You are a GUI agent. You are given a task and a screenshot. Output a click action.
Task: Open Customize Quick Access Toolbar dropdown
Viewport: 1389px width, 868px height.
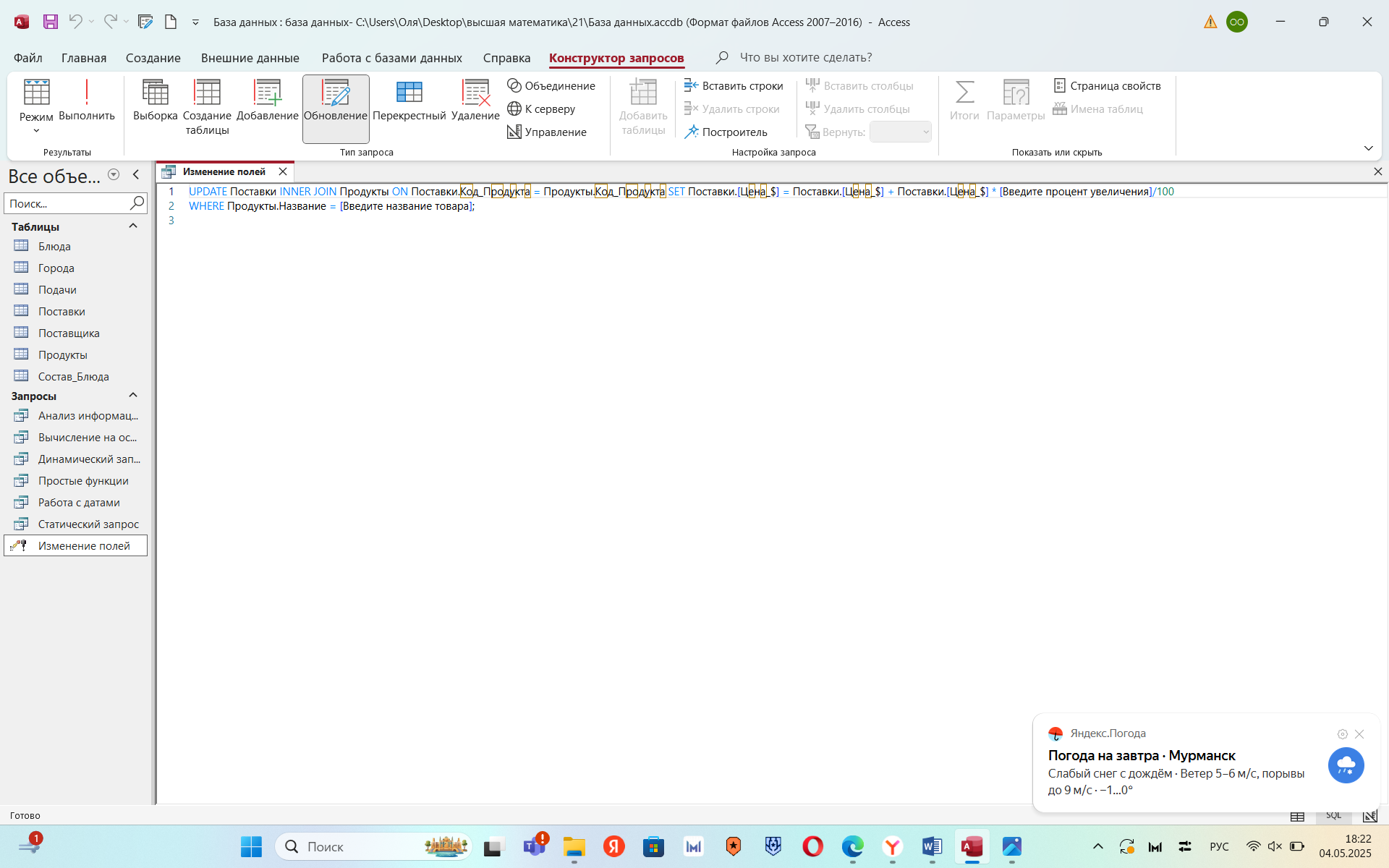click(195, 22)
